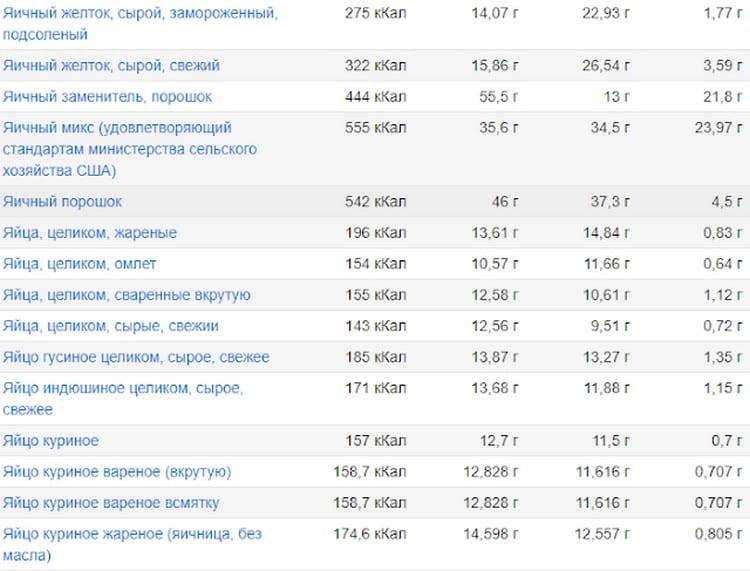Open Яйца, целиком, жареные entry
The width and height of the screenshot is (750, 571).
pos(90,232)
